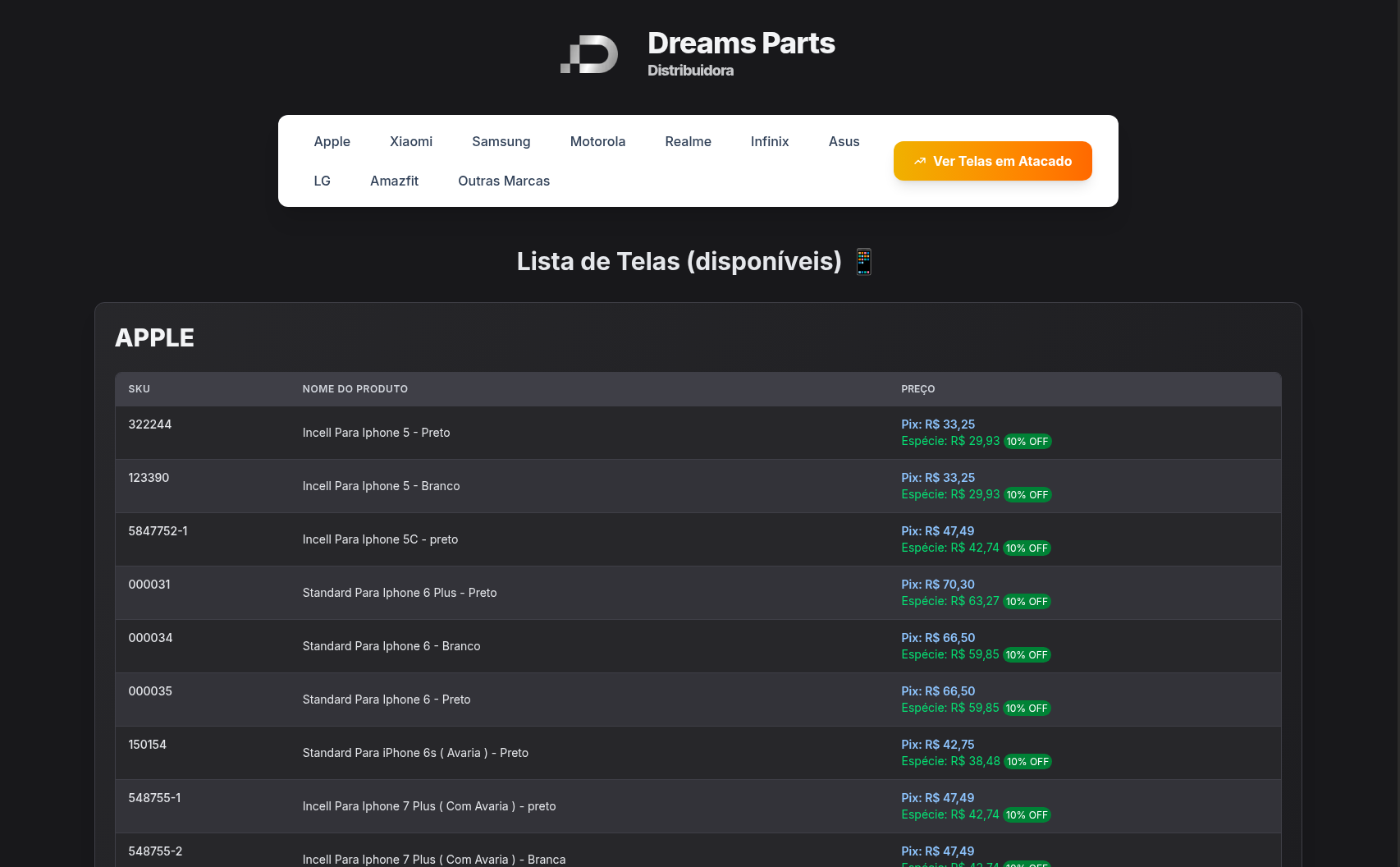
Task: Open the Apple brand tab
Action: 332,141
